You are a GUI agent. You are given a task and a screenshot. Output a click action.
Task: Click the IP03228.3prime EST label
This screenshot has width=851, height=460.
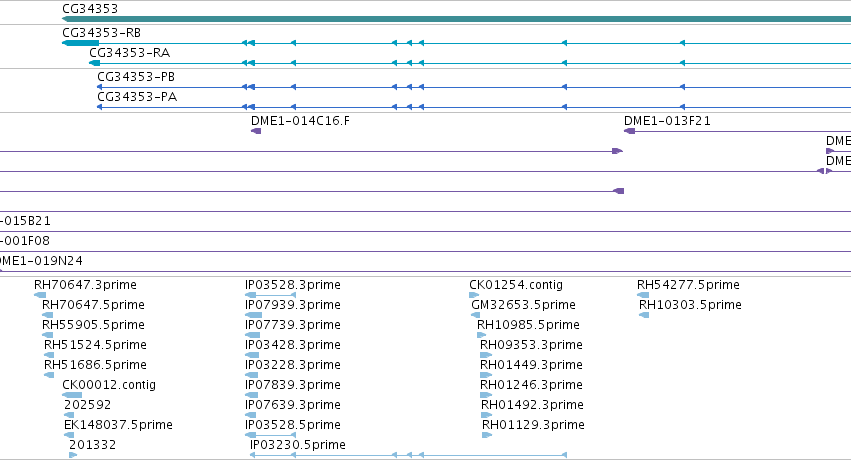click(293, 365)
